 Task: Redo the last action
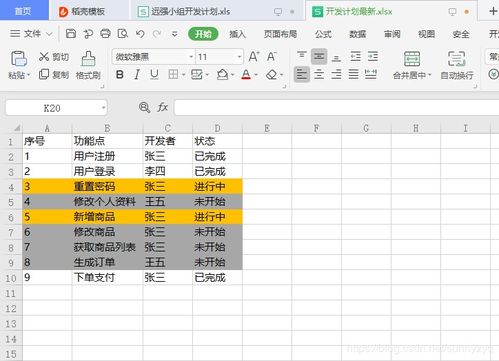[157, 34]
